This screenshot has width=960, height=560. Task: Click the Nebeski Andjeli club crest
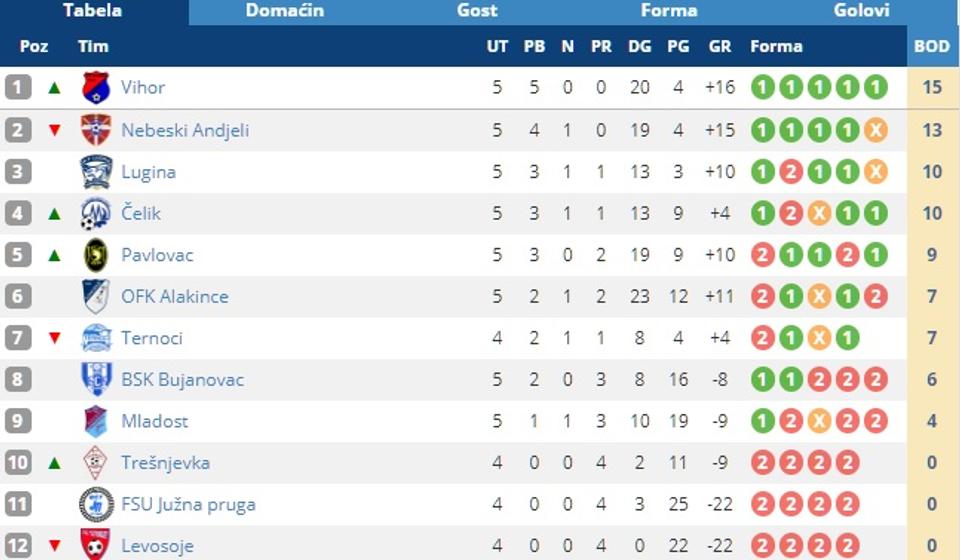point(96,130)
